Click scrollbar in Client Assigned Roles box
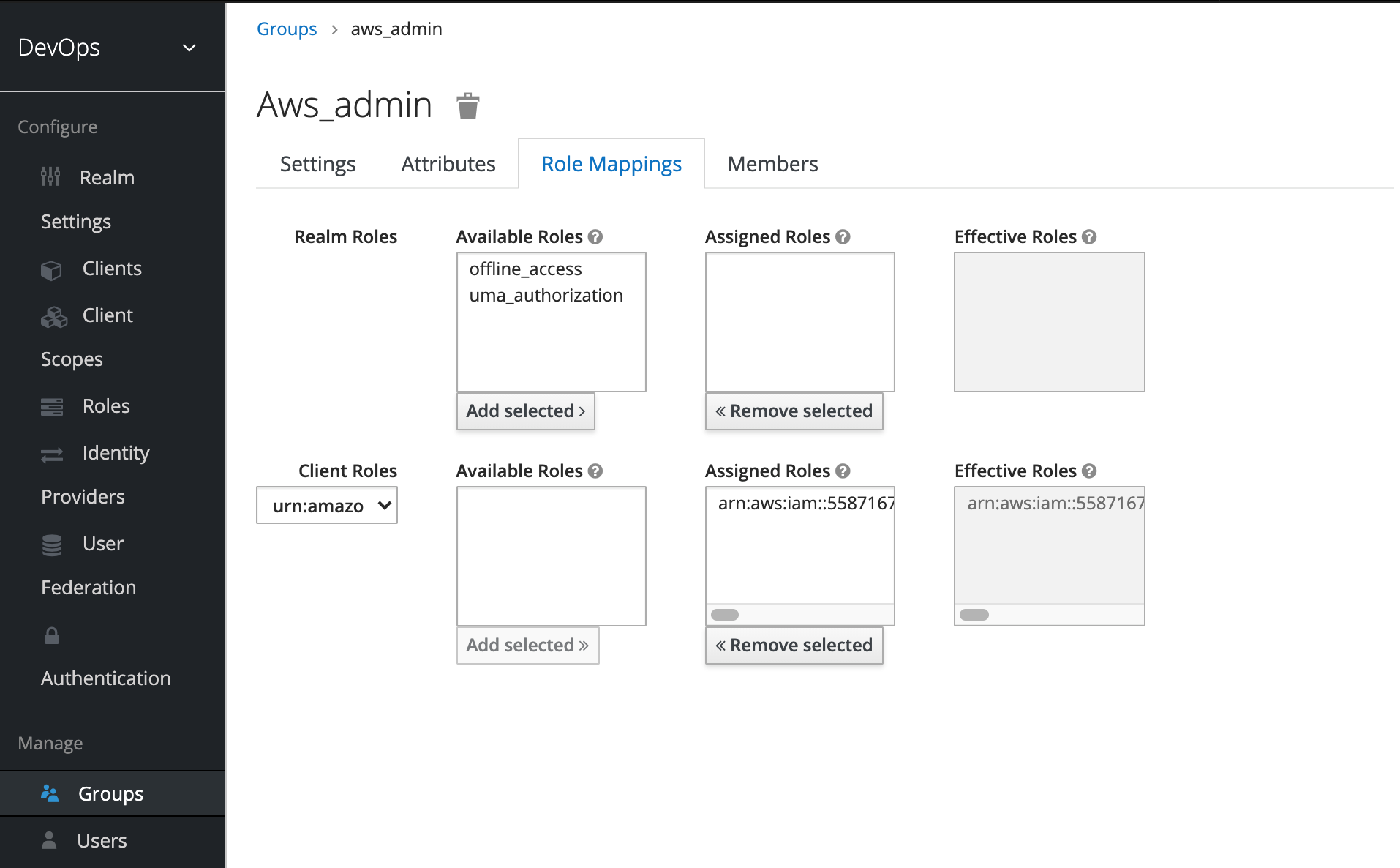This screenshot has height=868, width=1400. click(725, 615)
